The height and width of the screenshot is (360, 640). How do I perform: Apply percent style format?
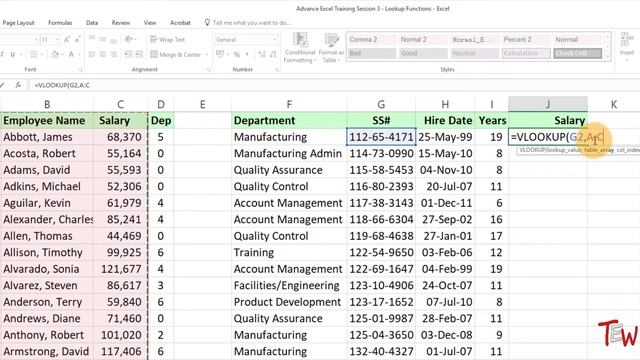[x=237, y=54]
